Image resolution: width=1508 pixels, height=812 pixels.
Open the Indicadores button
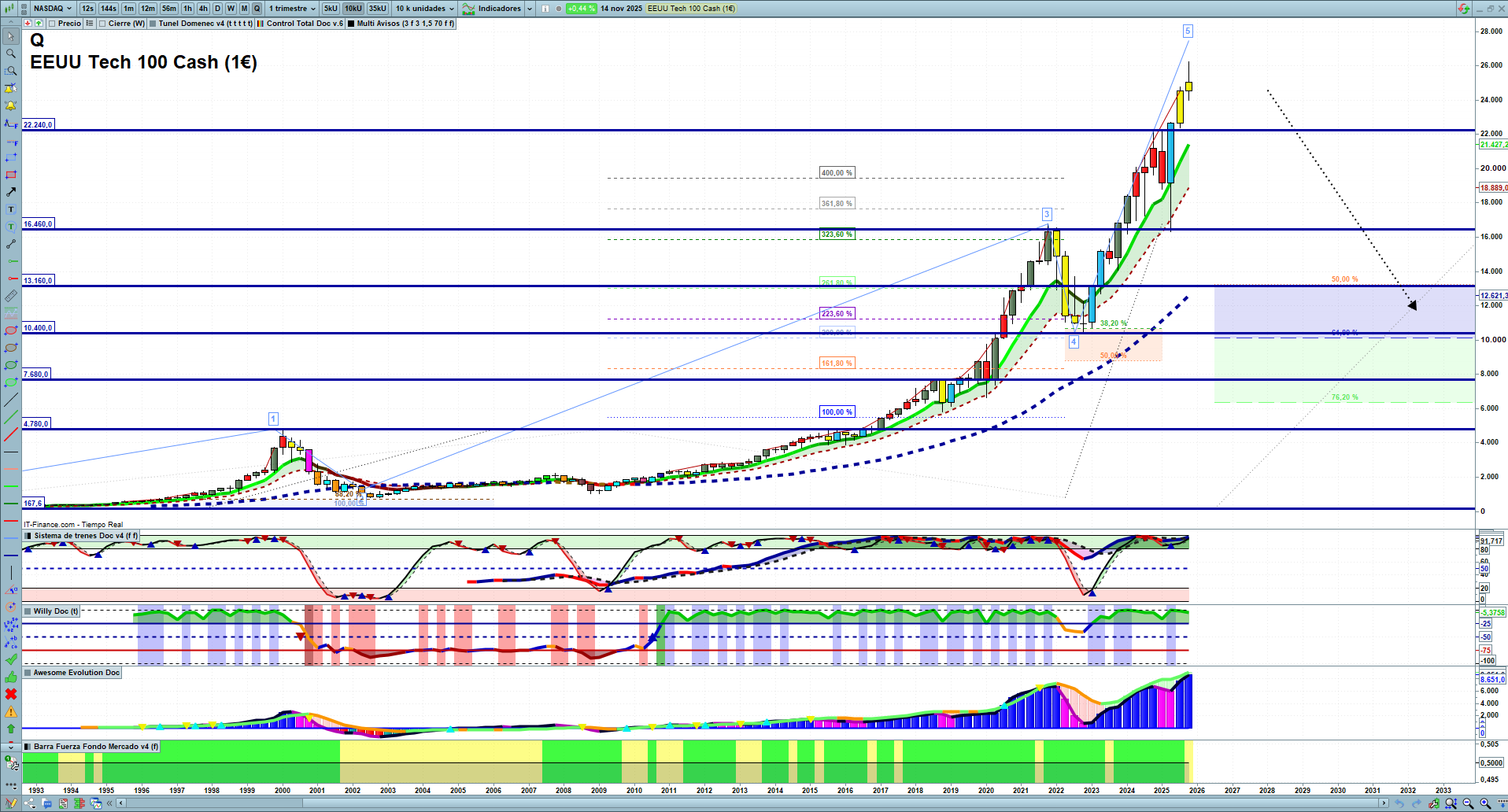tap(499, 9)
